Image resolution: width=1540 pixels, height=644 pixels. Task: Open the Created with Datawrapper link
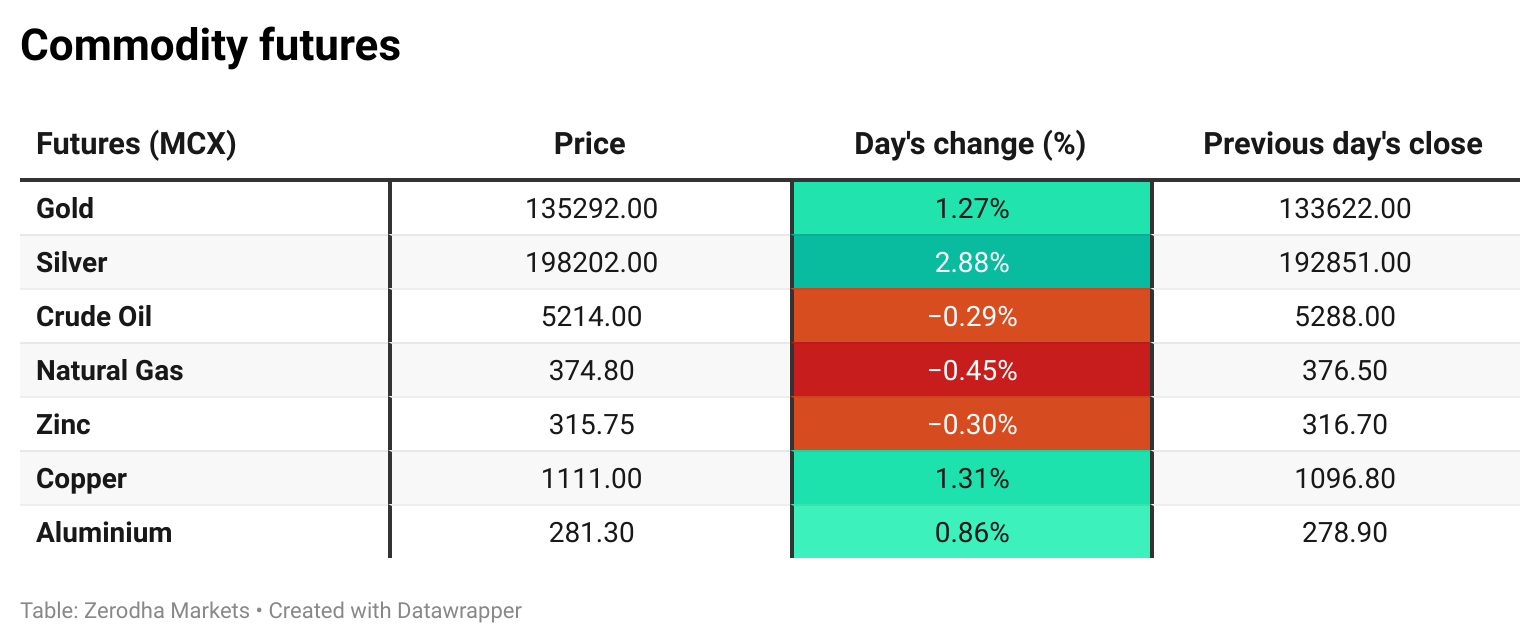click(x=395, y=610)
